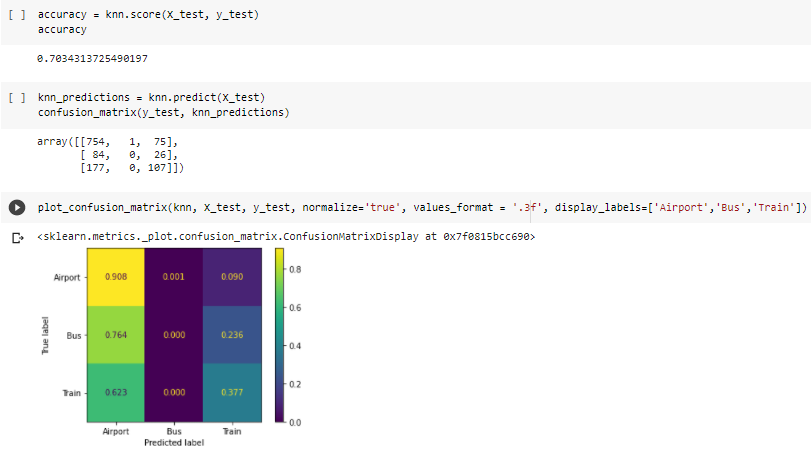Place cursor in the accuracy = knn.score line
Image resolution: width=811 pixels, height=451 pixels.
click(x=150, y=15)
